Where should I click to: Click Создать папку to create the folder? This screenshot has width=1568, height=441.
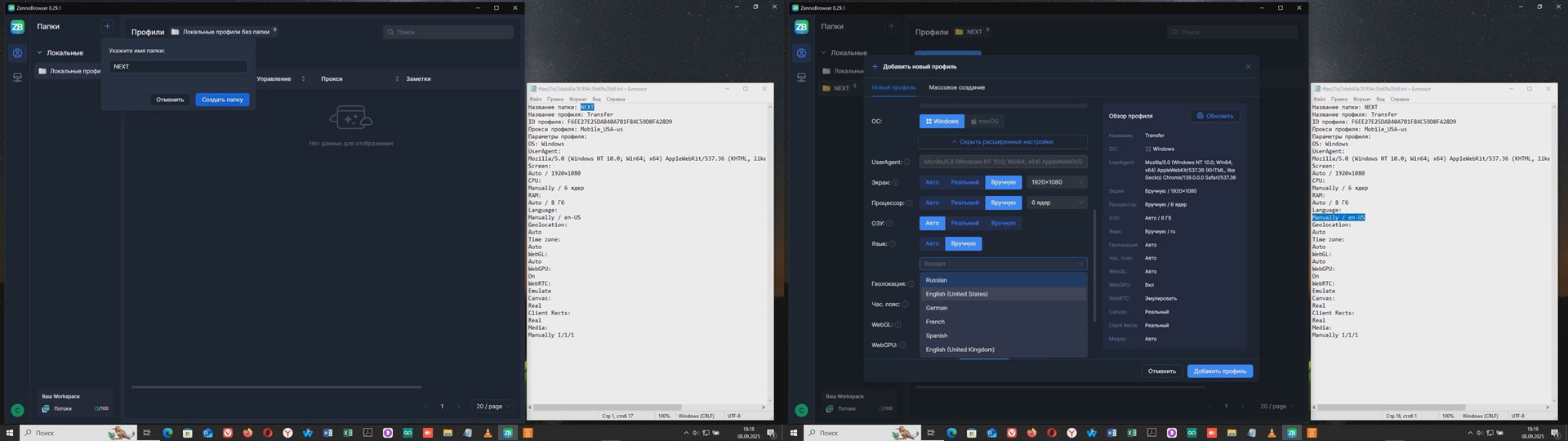pos(222,100)
